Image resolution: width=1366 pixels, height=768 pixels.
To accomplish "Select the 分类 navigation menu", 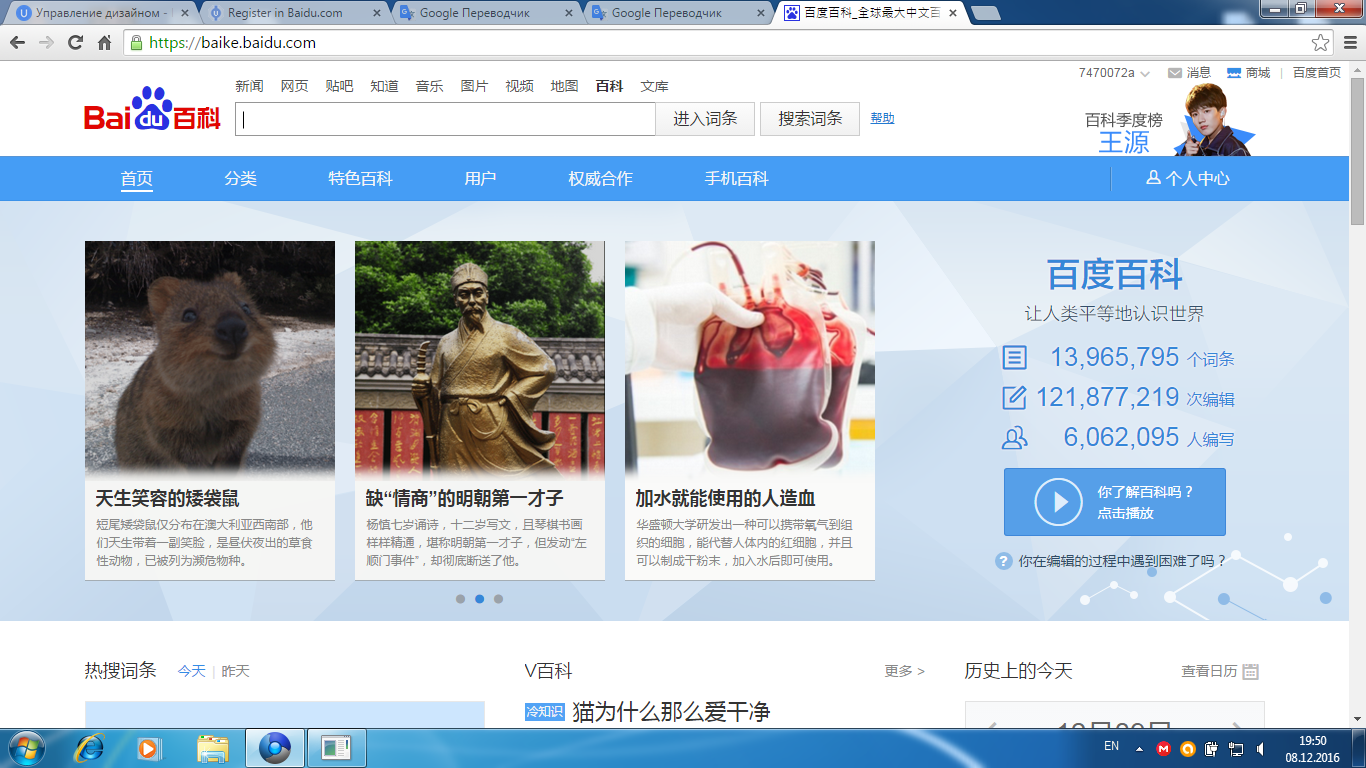I will click(x=241, y=178).
